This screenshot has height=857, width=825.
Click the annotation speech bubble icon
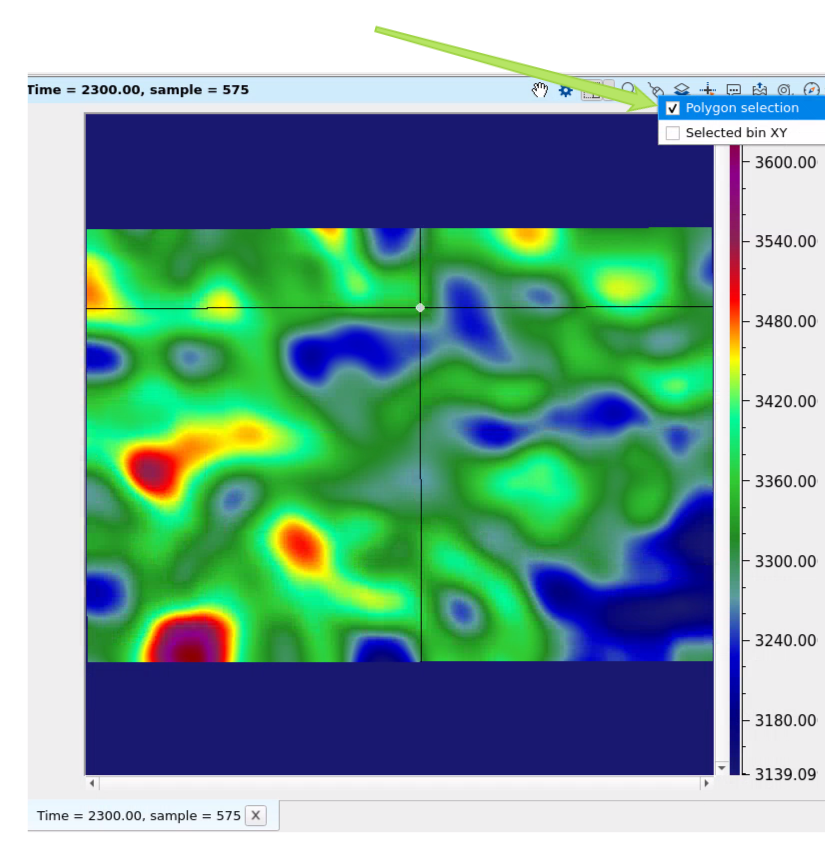click(x=733, y=90)
